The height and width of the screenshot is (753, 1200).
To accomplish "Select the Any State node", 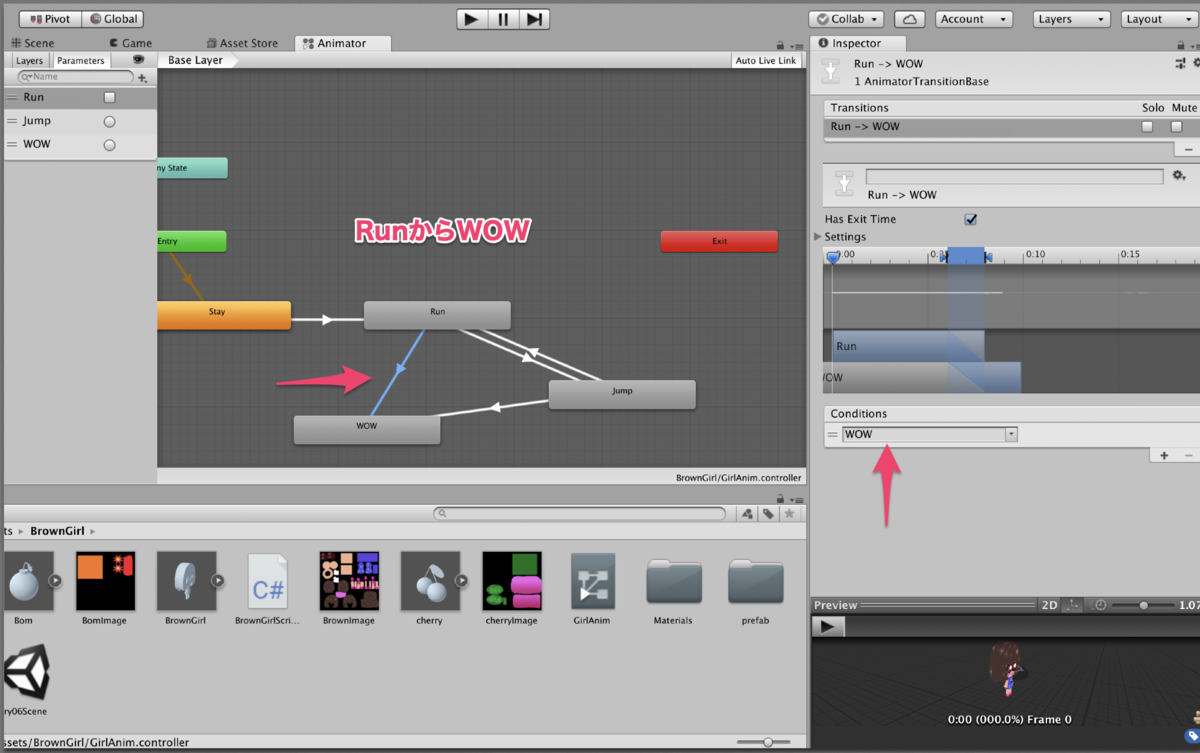I will (x=192, y=168).
